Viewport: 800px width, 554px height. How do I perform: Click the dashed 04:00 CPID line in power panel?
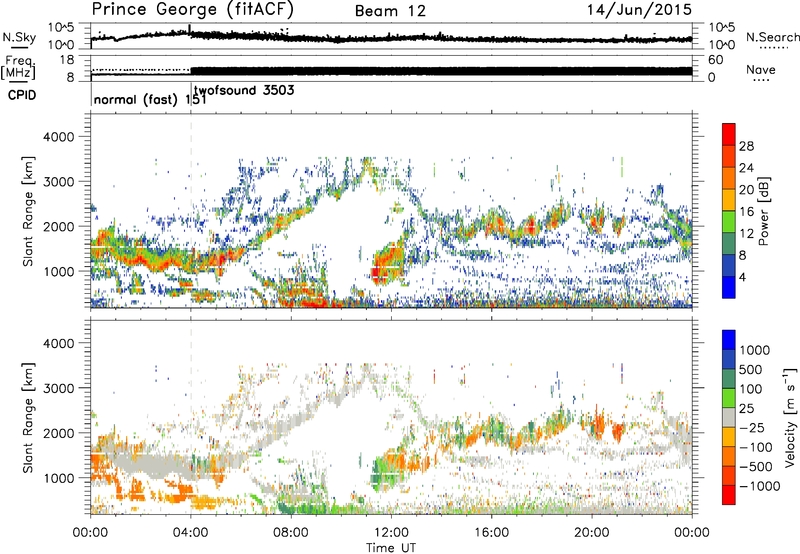click(191, 210)
